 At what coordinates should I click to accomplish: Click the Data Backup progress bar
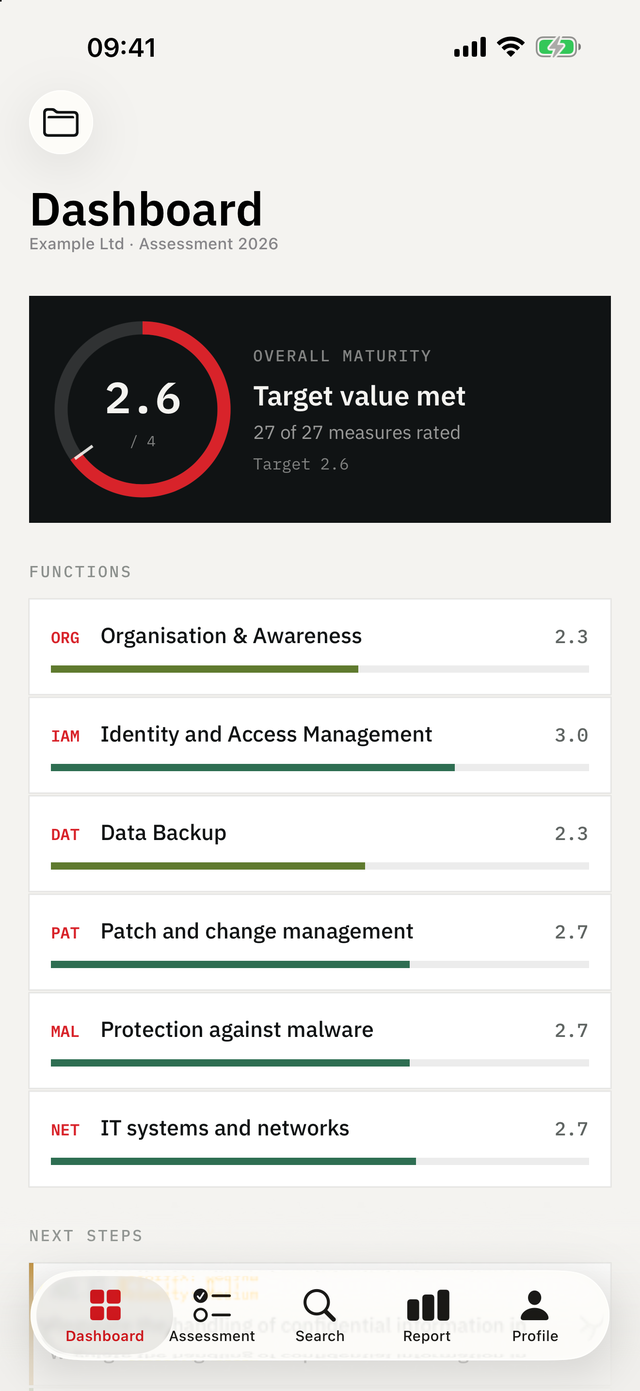pyautogui.click(x=320, y=866)
